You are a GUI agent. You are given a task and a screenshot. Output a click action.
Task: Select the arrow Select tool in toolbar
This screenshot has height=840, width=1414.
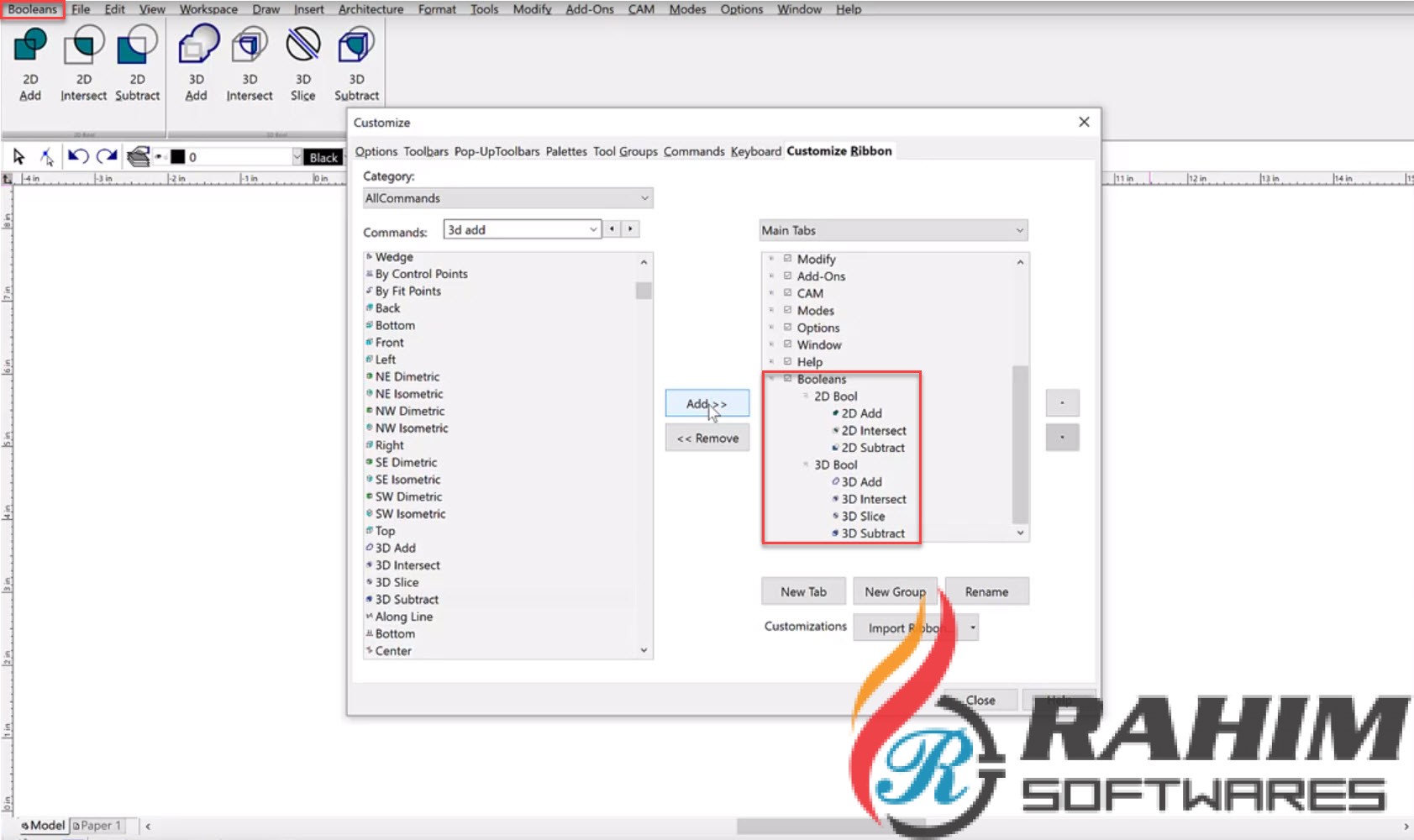(x=18, y=156)
